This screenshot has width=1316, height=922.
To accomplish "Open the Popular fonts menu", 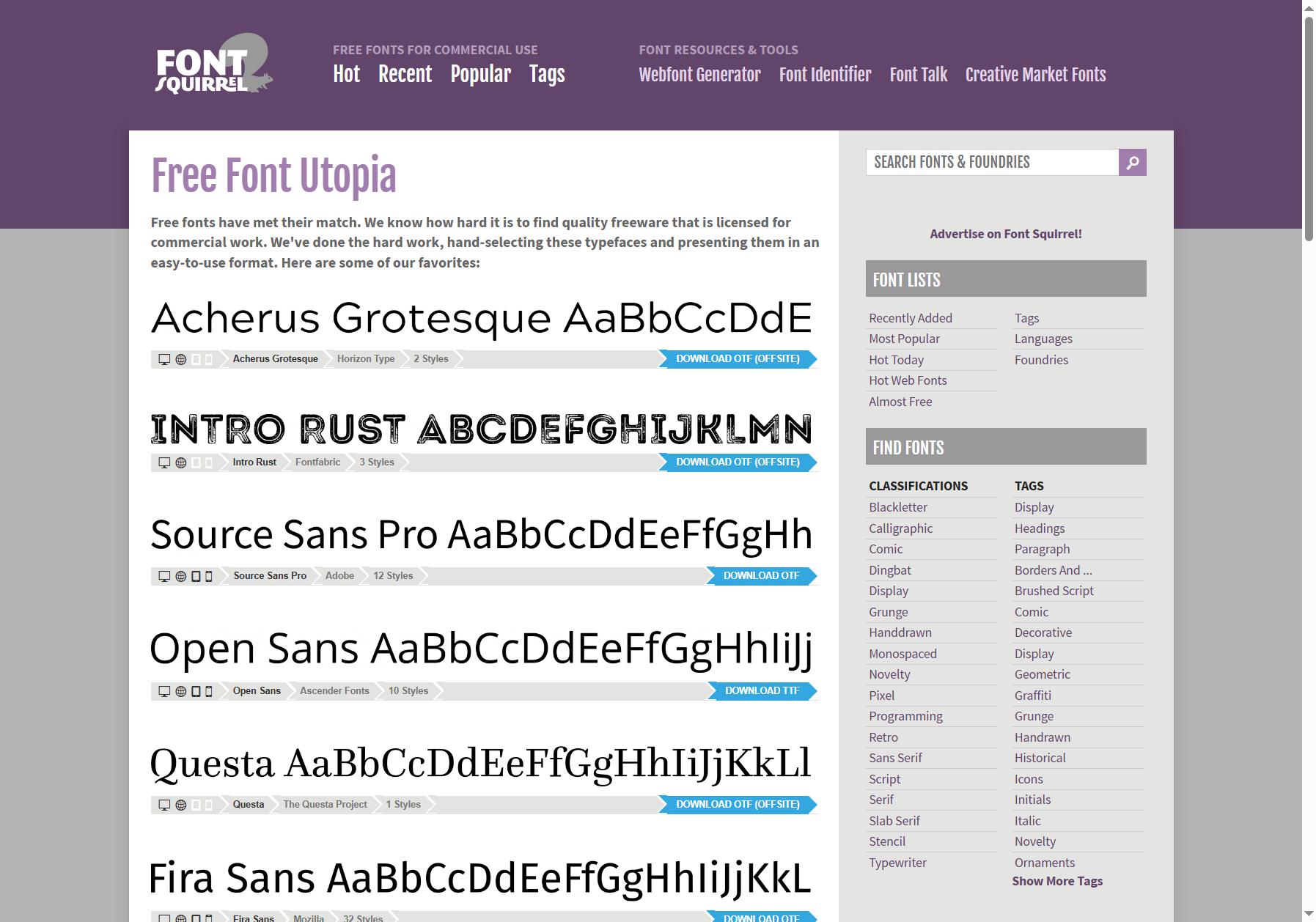I will [x=480, y=74].
